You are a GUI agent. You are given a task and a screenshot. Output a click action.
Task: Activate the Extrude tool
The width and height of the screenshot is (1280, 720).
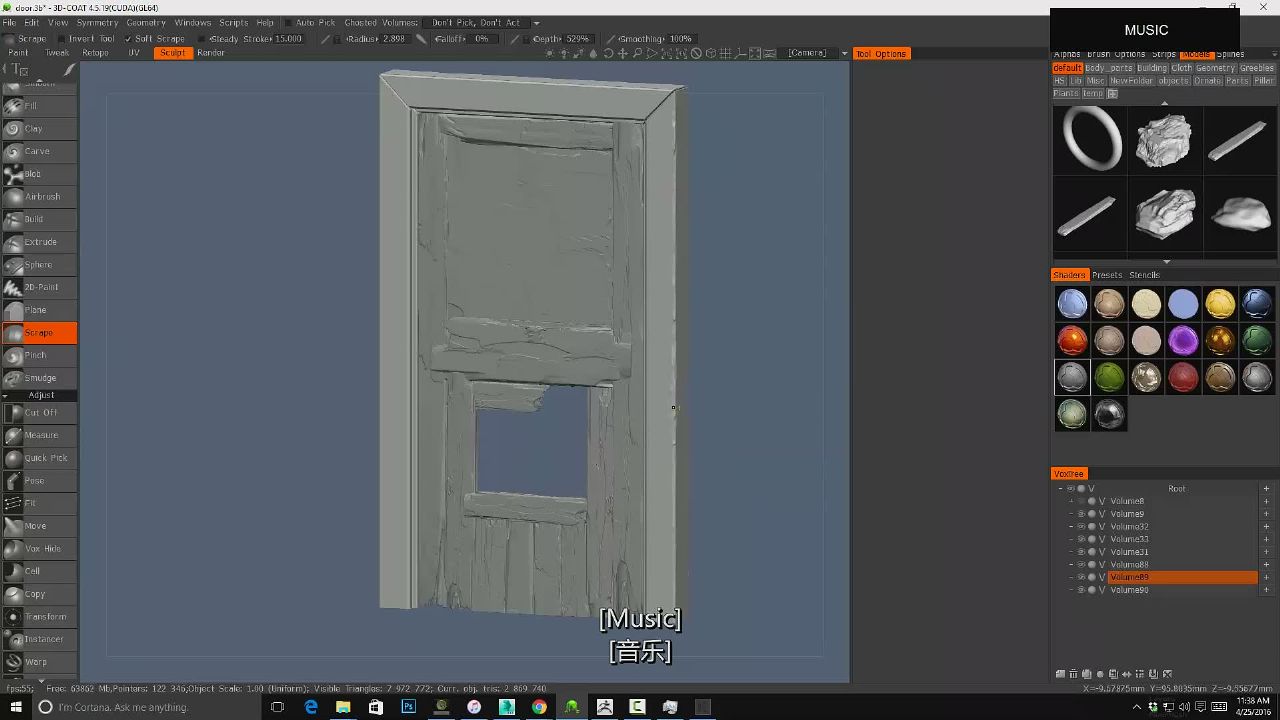(x=39, y=242)
